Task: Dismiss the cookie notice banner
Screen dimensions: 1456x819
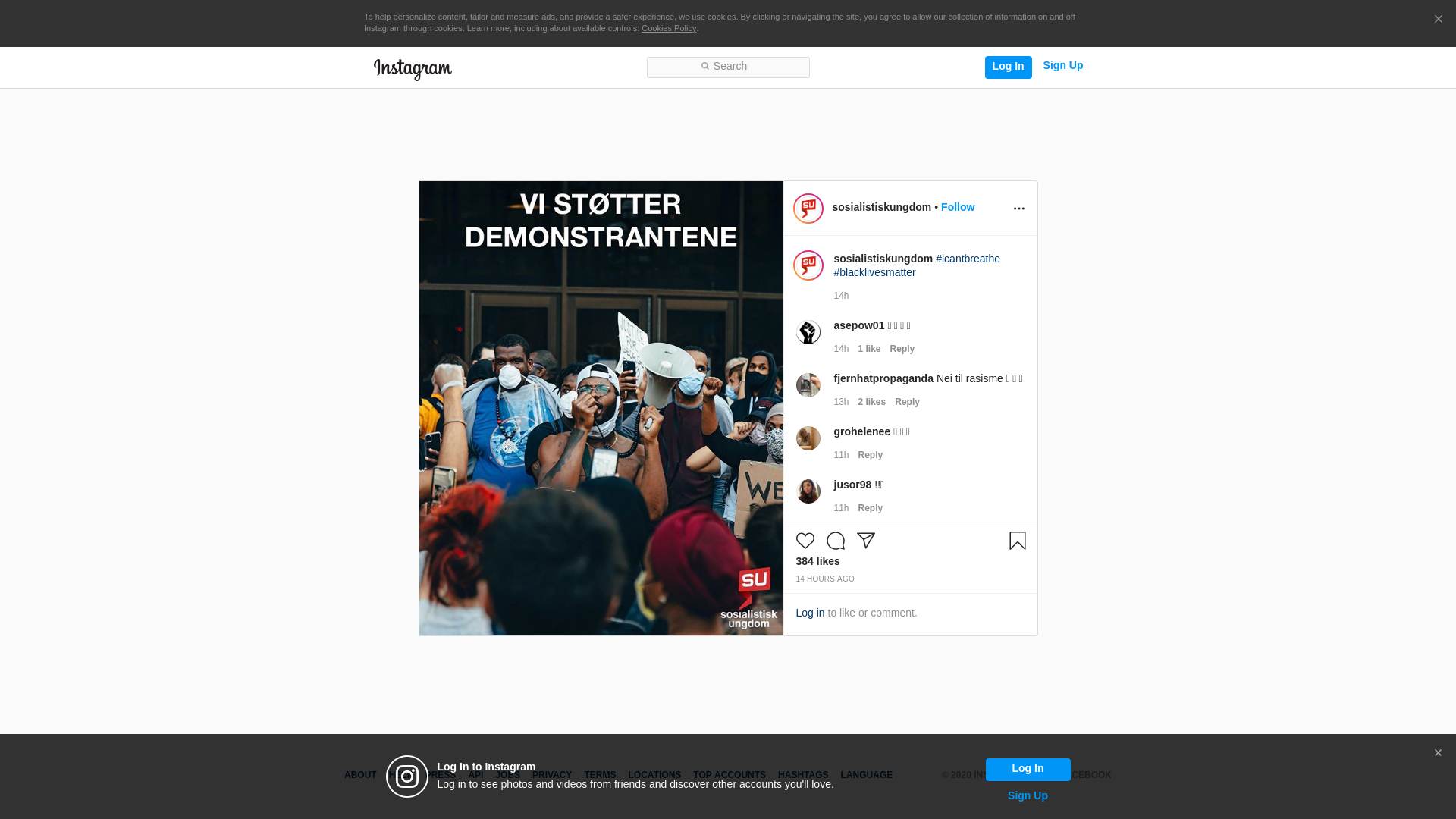Action: (x=1438, y=20)
